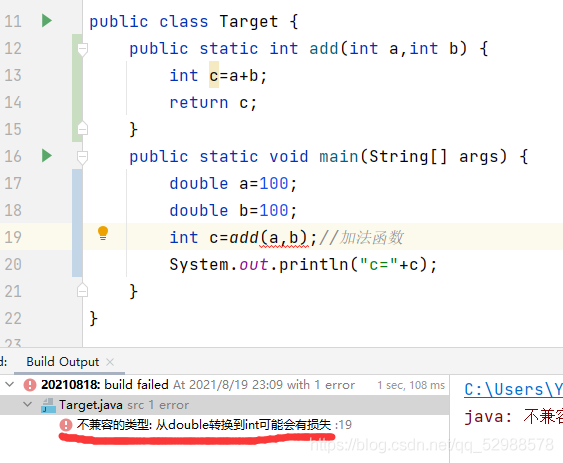Click class name Target on line 11
The width and height of the screenshot is (563, 463).
249,22
